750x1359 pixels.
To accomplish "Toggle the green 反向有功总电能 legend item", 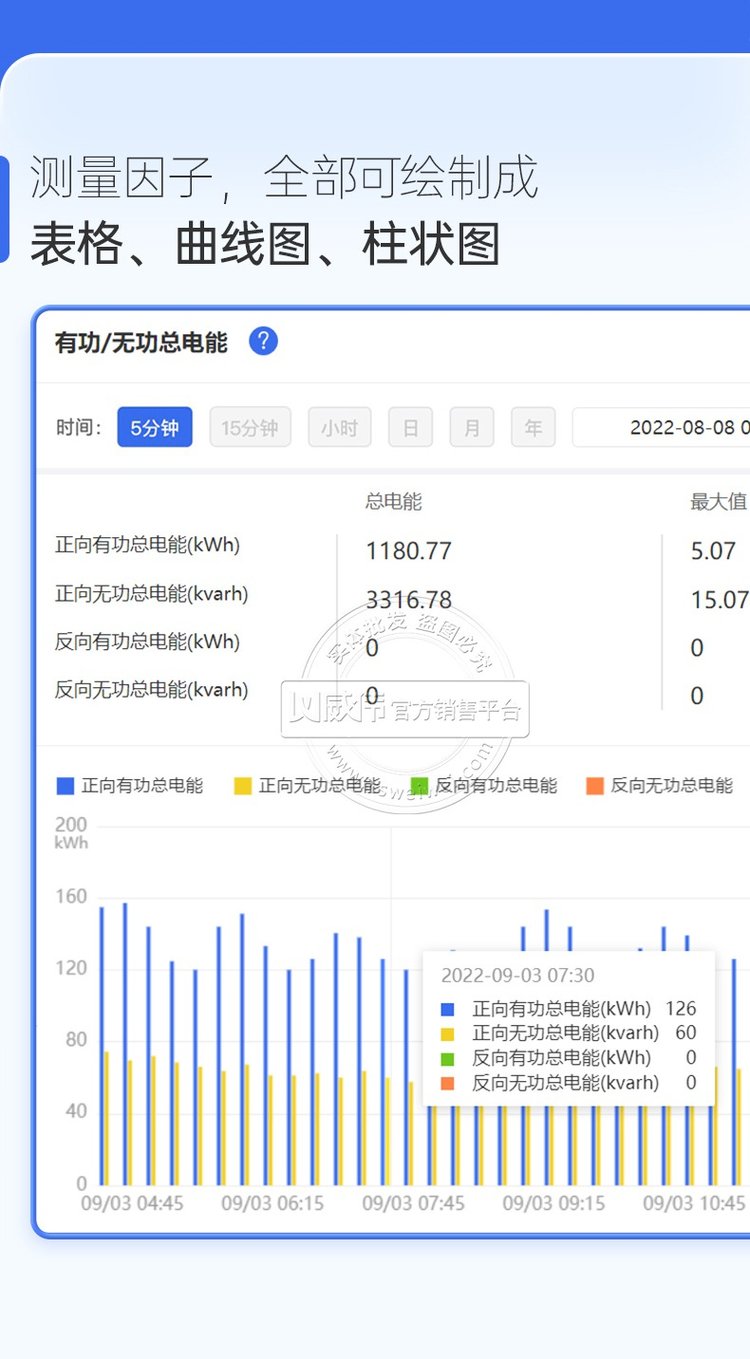I will 483,786.
